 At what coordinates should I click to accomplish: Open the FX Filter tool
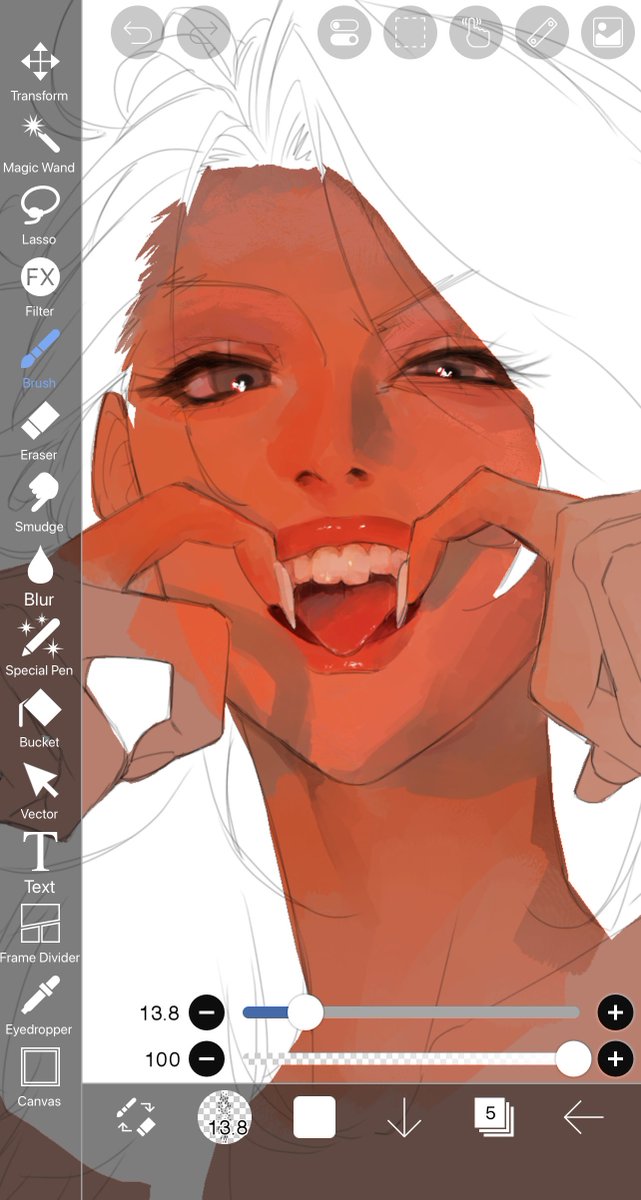[40, 288]
